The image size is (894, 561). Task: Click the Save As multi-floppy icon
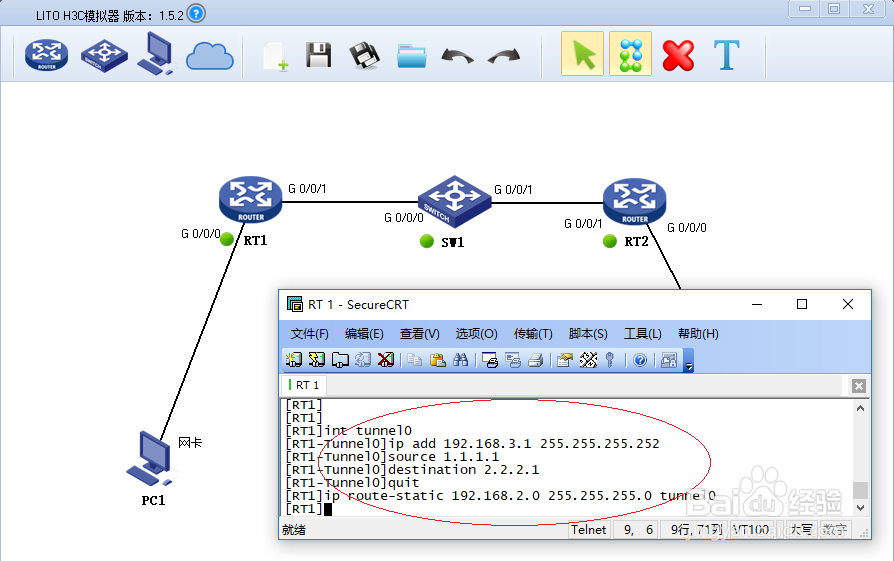(364, 55)
